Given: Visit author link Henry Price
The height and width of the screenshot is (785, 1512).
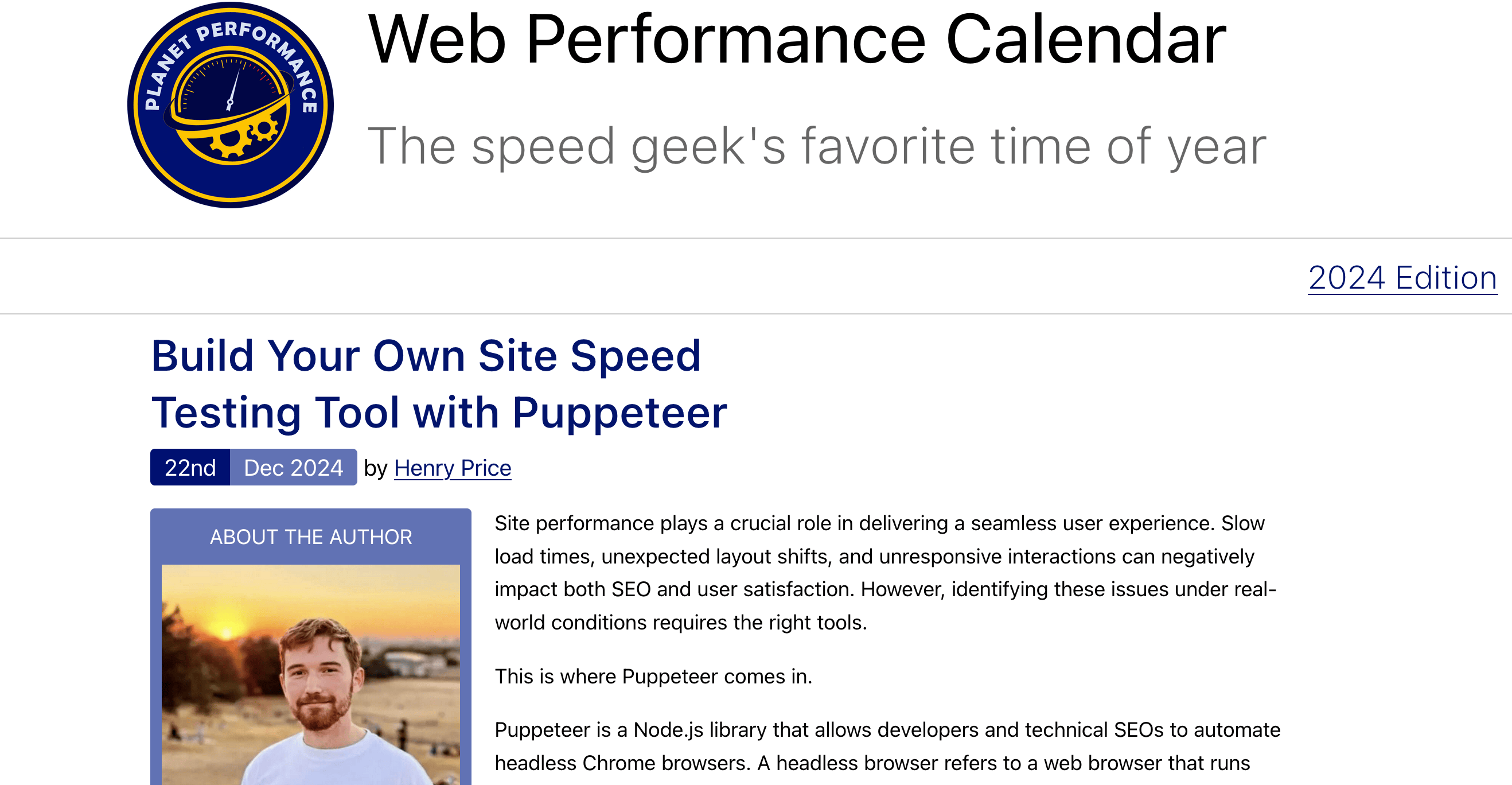Looking at the screenshot, I should 452,468.
